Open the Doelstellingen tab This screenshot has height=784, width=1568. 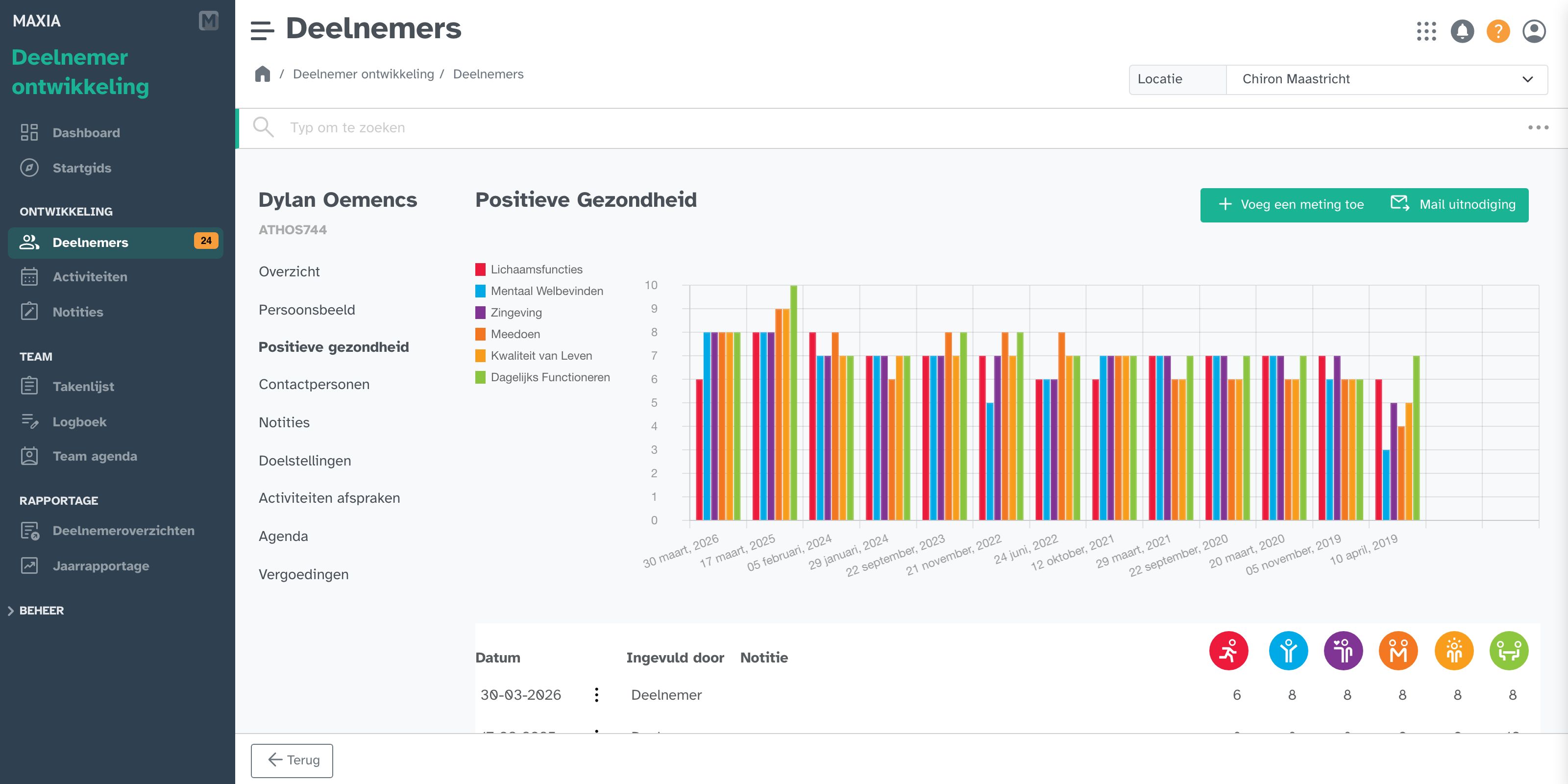click(x=305, y=461)
